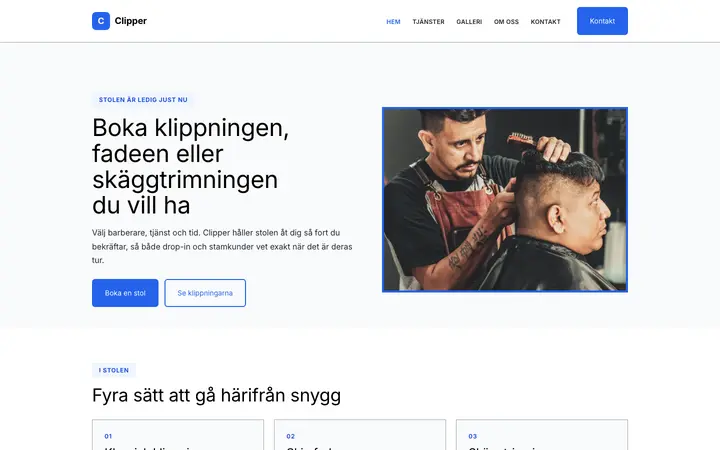This screenshot has width=720, height=450.
Task: Click the paragraph starting Välj barberare
Action: coord(222,246)
